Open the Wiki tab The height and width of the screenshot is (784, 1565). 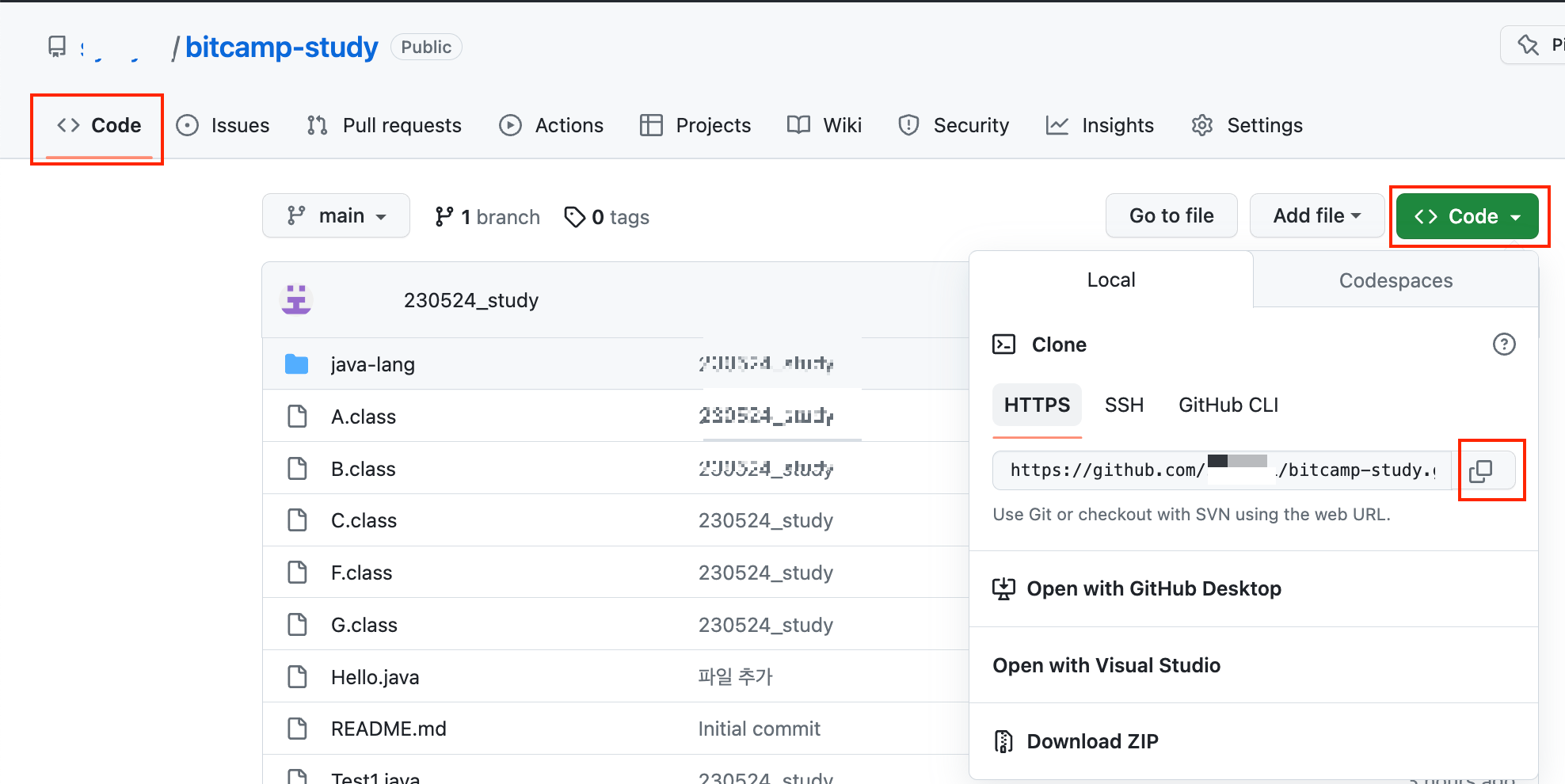pos(824,125)
